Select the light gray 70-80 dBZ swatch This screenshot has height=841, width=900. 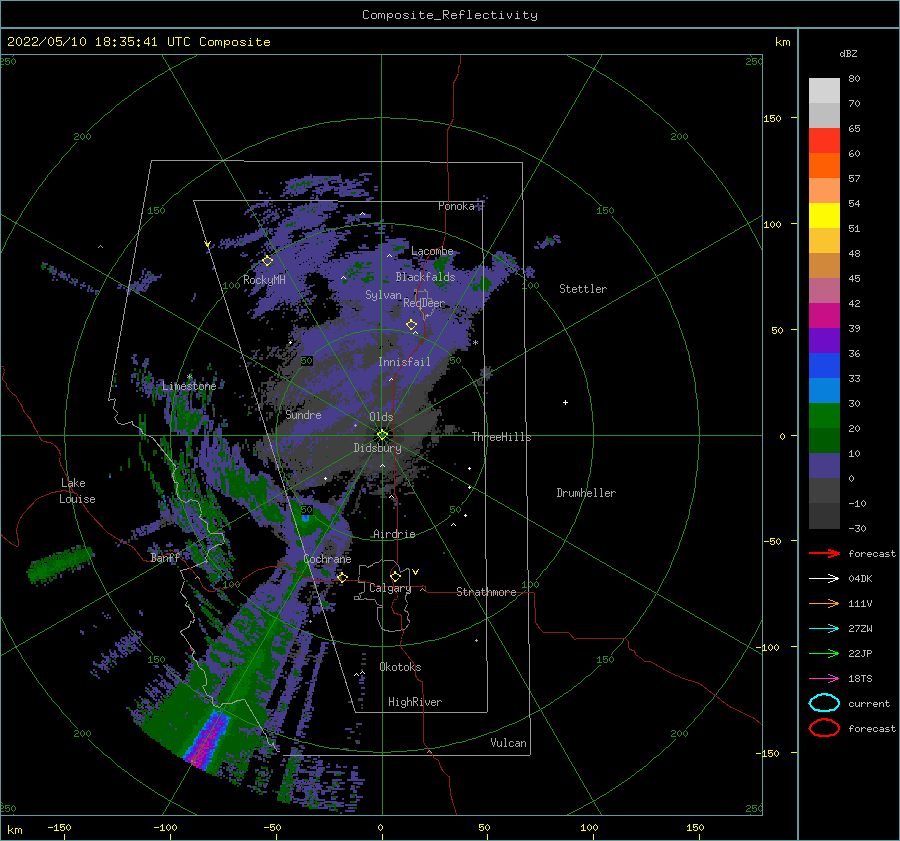pos(824,91)
